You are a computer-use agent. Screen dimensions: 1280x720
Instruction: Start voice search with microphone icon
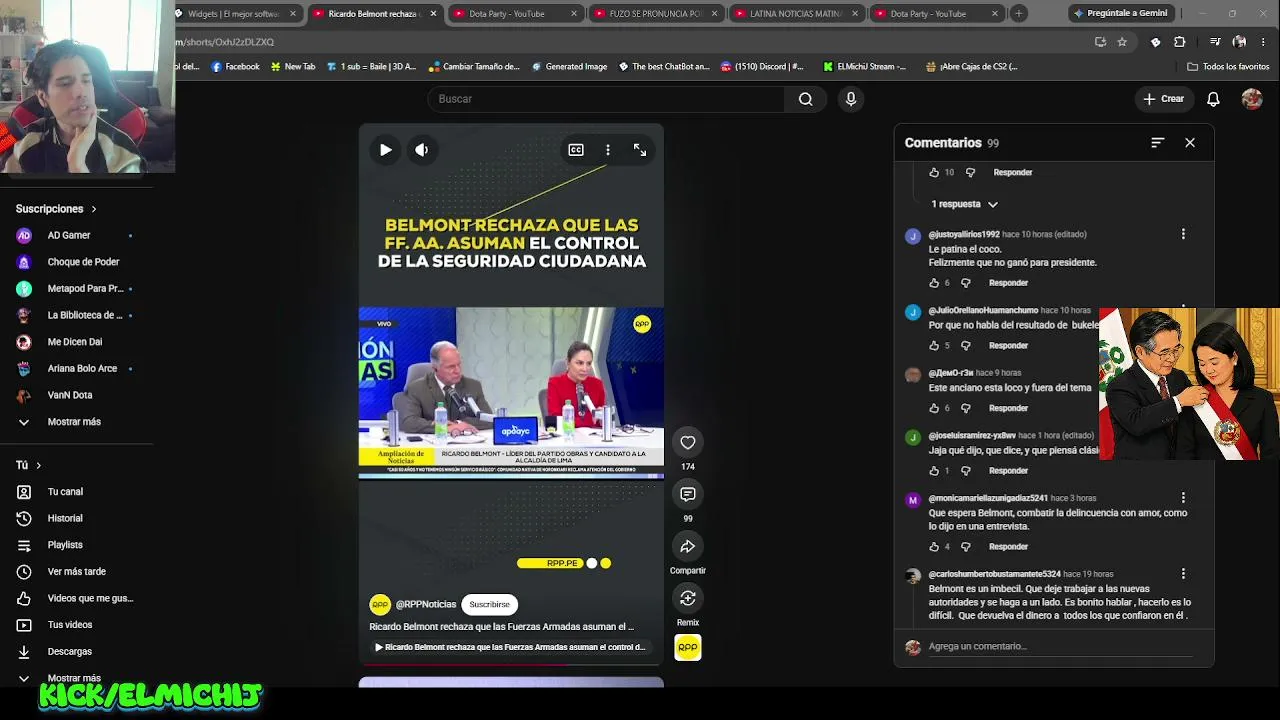[851, 99]
